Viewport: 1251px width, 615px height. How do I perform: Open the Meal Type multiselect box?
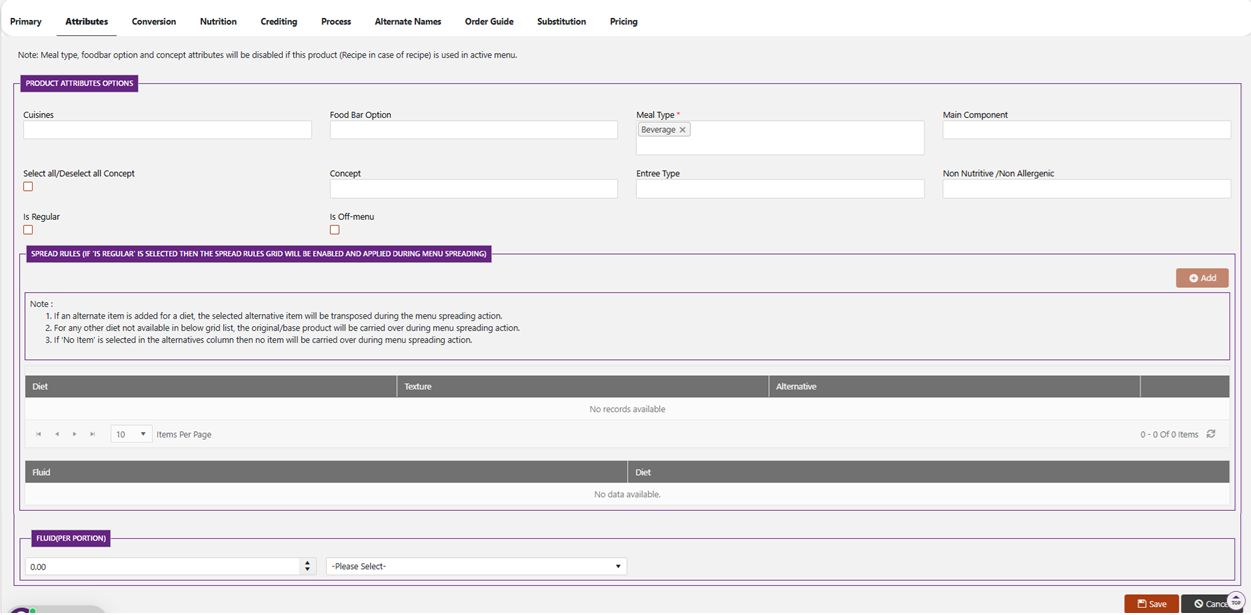point(780,138)
